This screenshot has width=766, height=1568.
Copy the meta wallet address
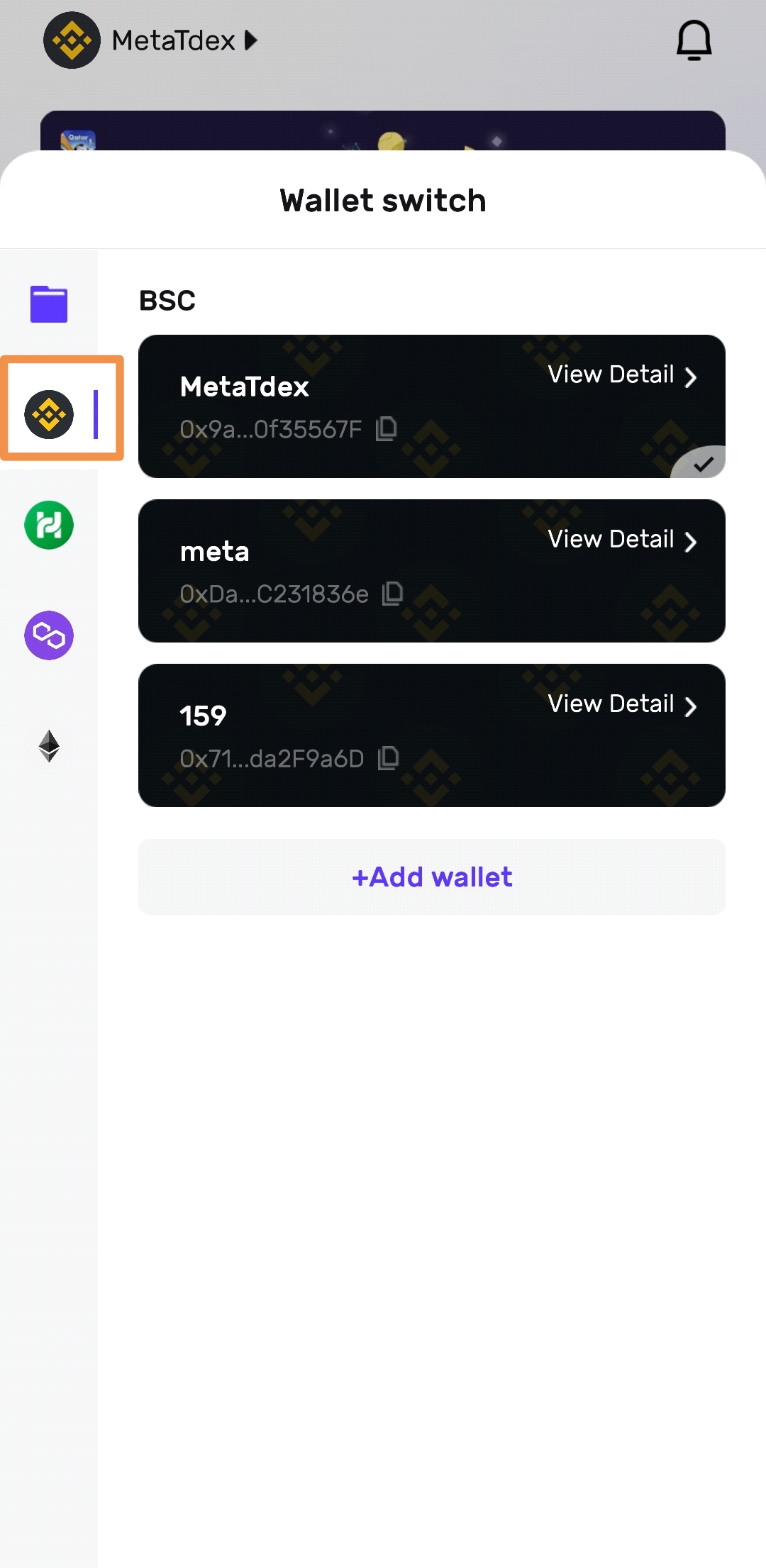tap(393, 594)
